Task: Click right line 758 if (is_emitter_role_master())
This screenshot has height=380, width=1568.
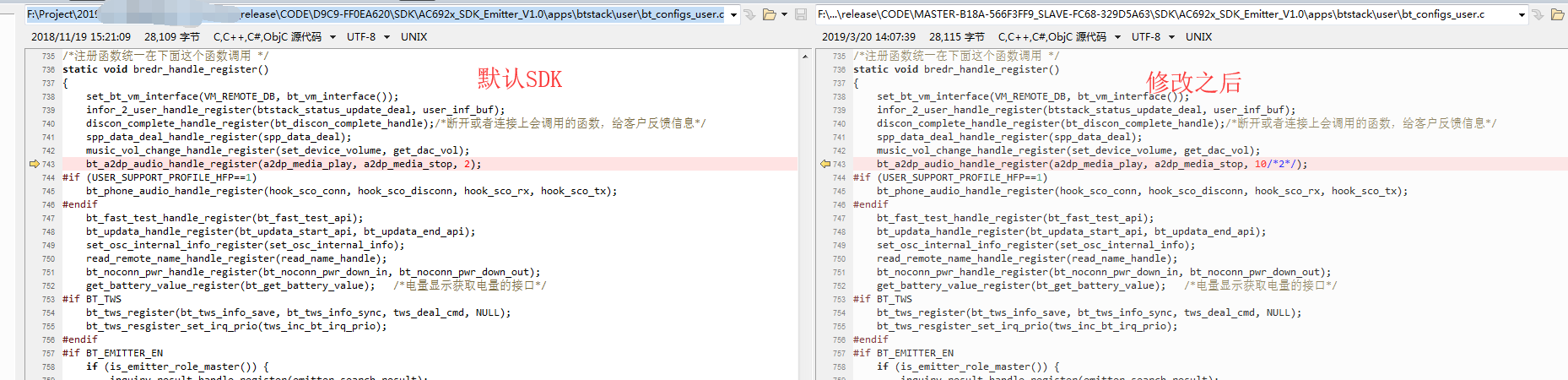Action: [x=968, y=366]
